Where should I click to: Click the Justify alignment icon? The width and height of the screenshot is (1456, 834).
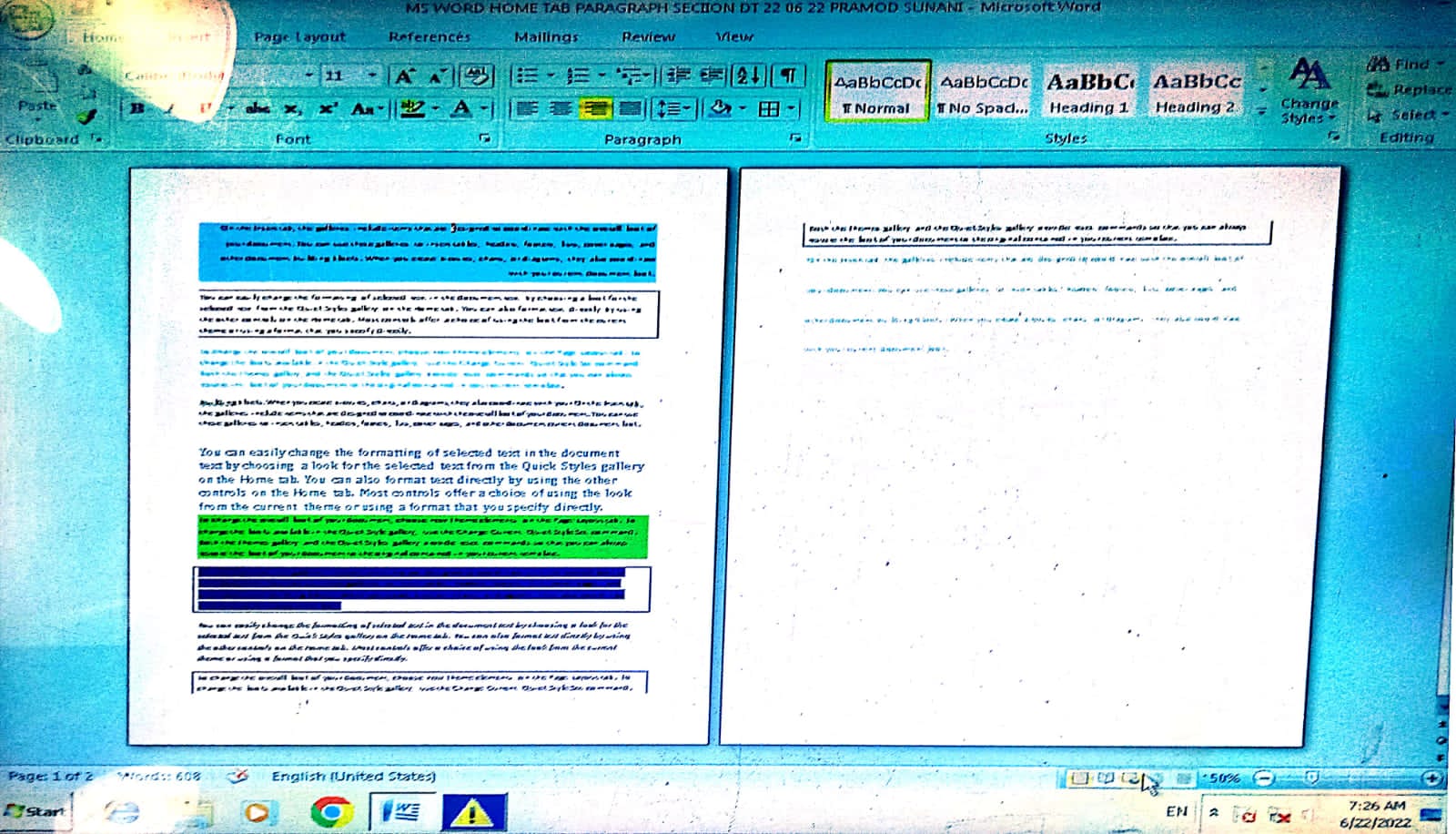coord(630,109)
